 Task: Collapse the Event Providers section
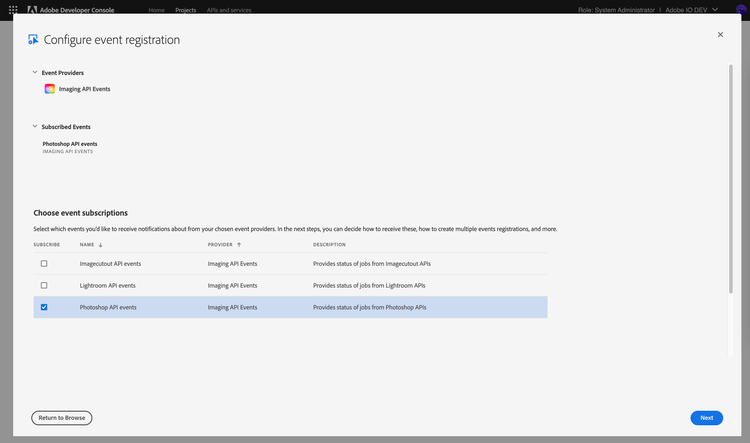tap(35, 73)
